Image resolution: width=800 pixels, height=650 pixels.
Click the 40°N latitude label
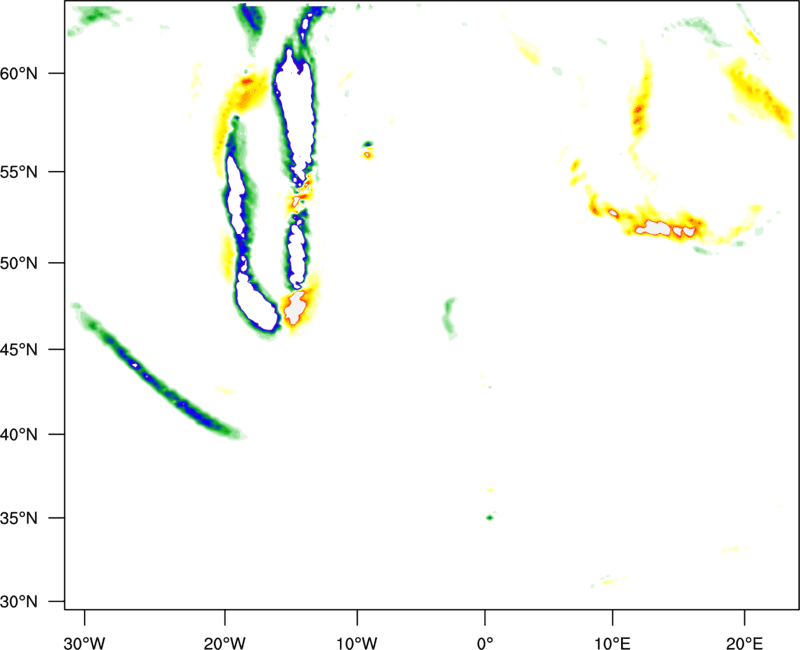pyautogui.click(x=19, y=435)
